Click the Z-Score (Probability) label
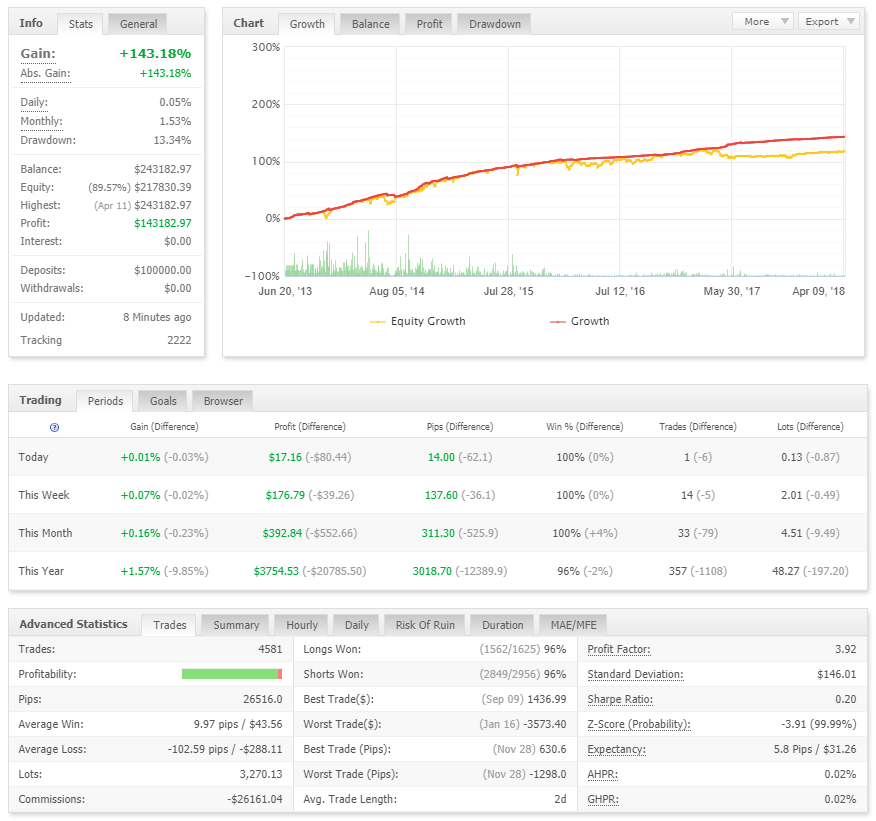 tap(639, 724)
